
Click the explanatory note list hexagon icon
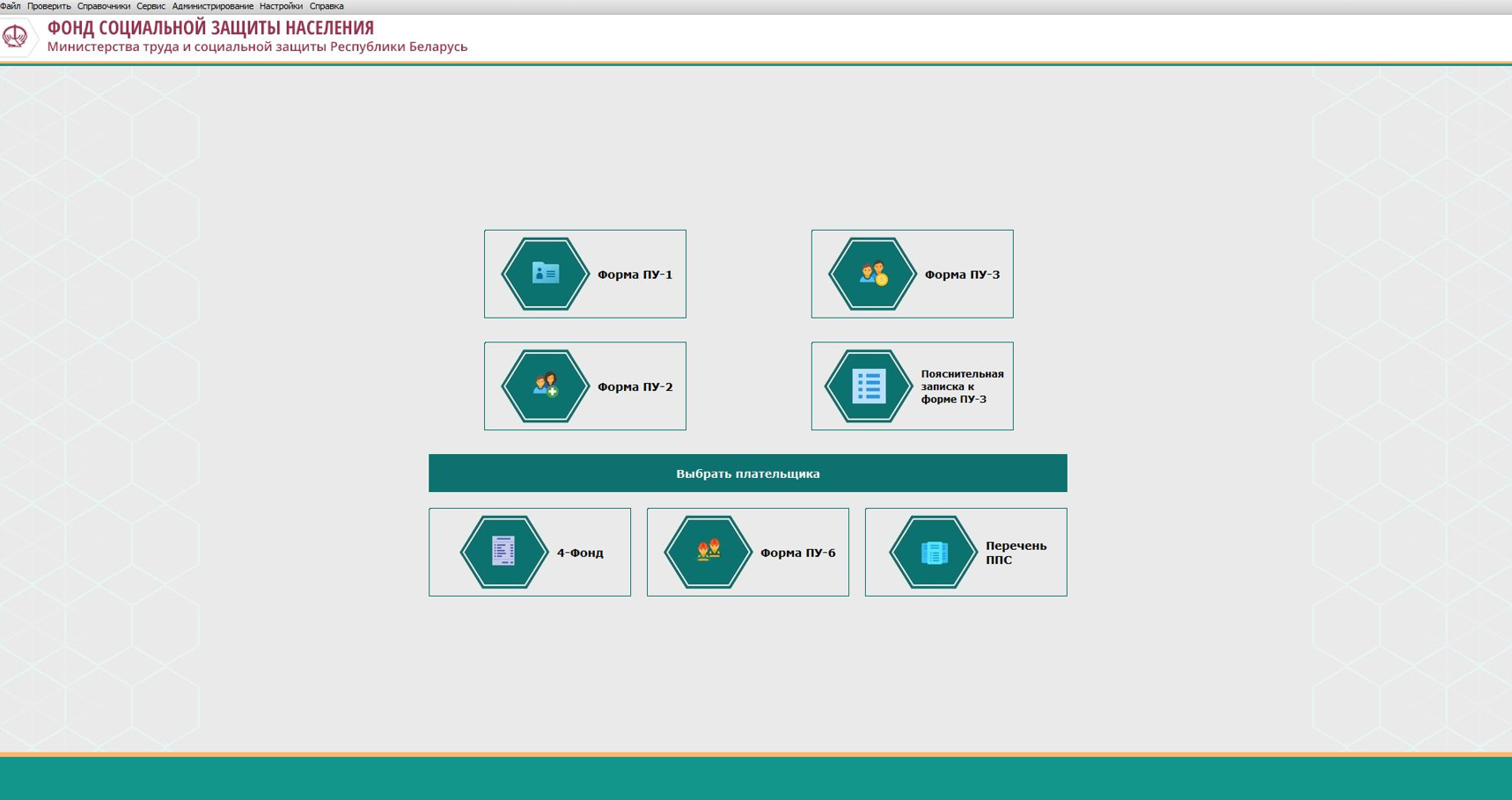pyautogui.click(x=868, y=386)
